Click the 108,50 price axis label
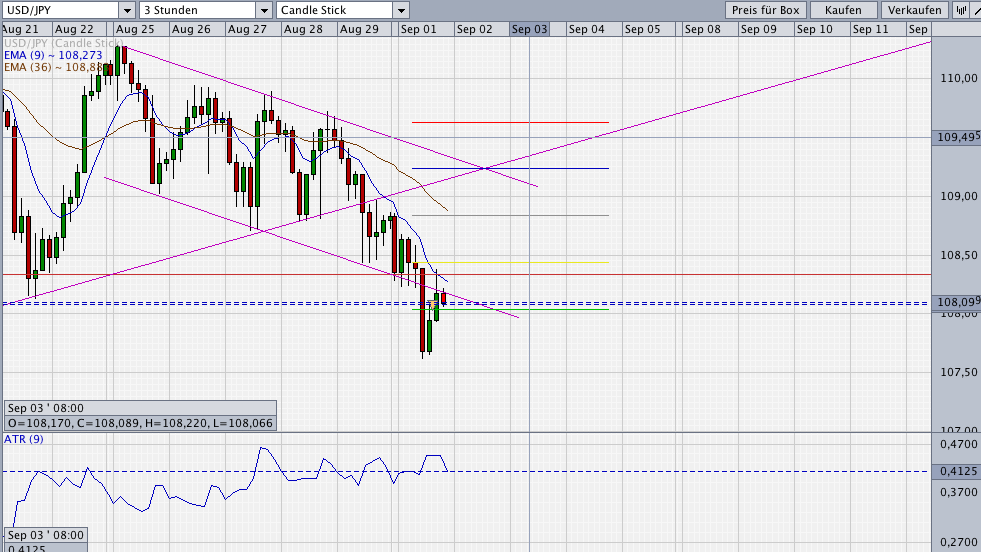This screenshot has width=981, height=552. tap(958, 255)
